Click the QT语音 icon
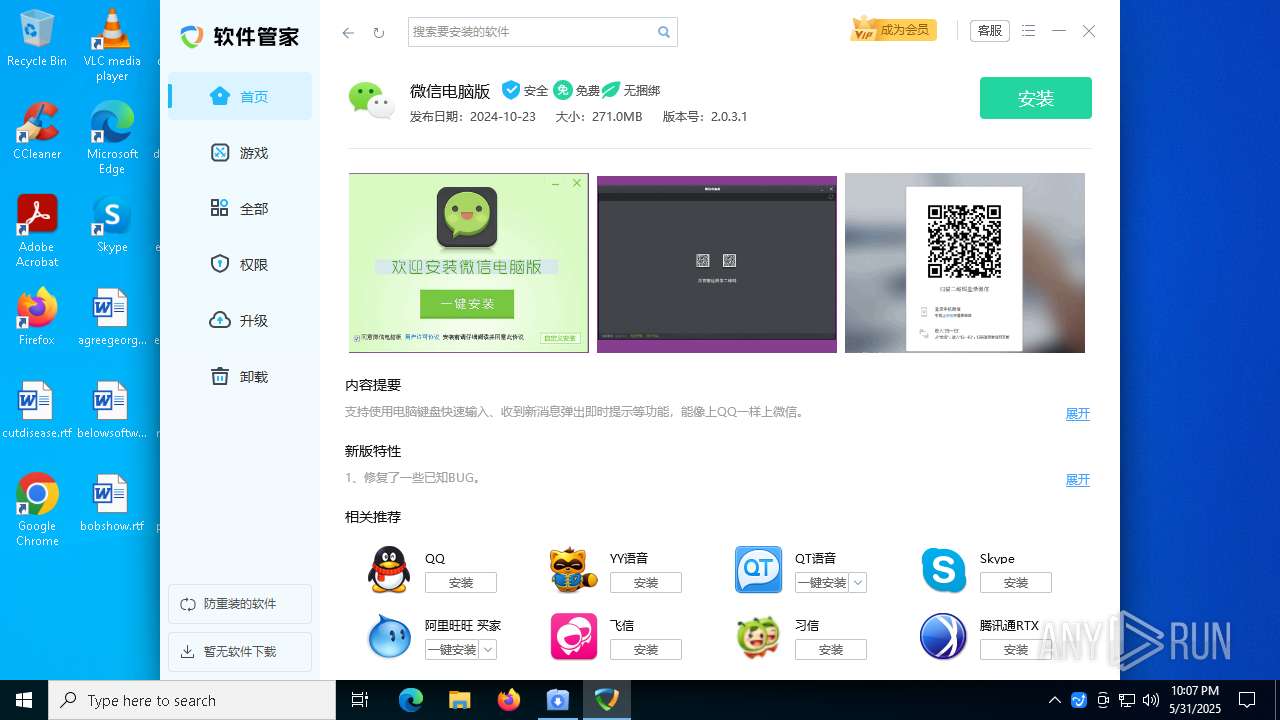The image size is (1280, 720). click(x=759, y=570)
